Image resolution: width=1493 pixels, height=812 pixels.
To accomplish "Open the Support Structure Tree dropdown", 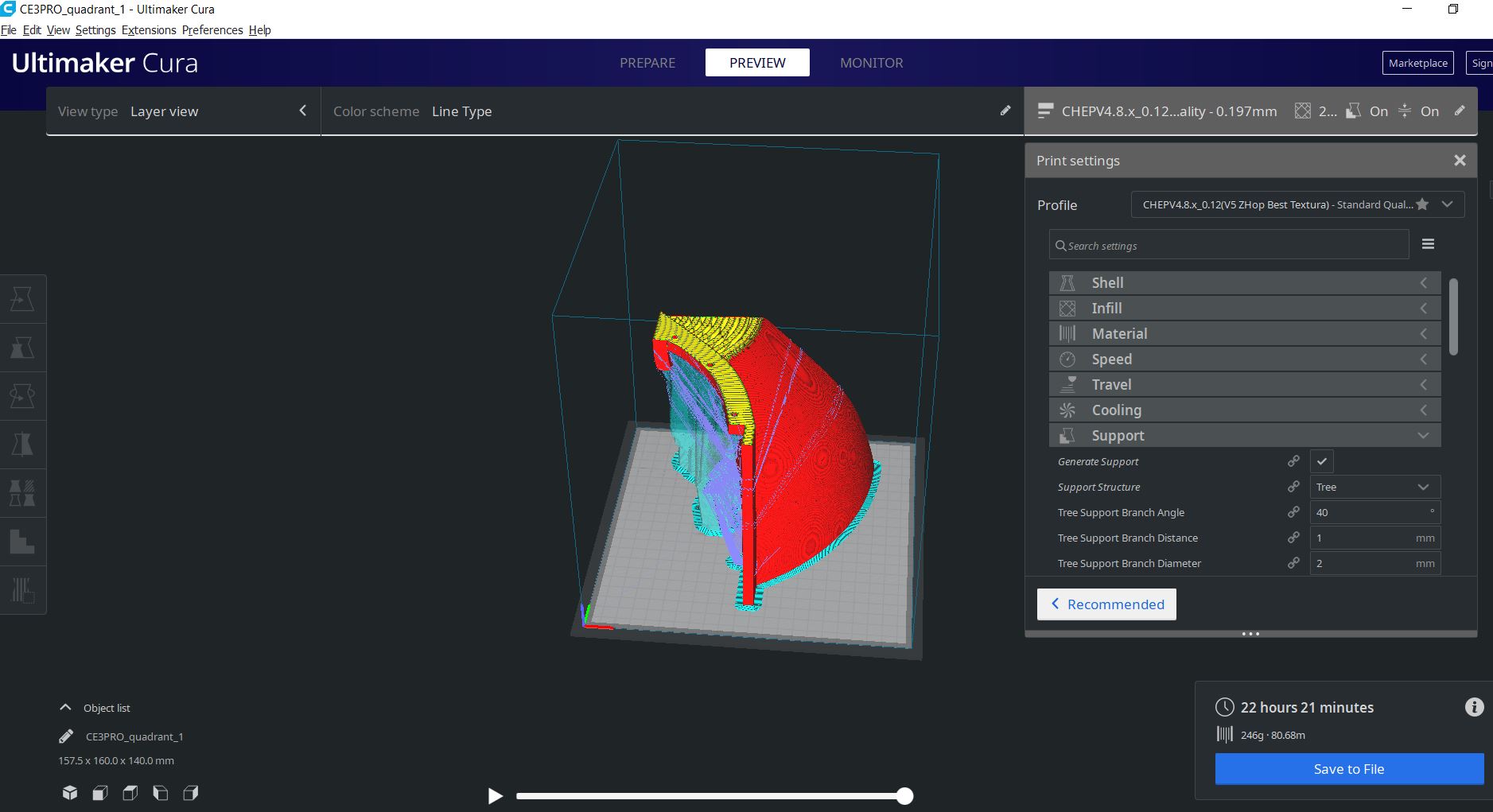I will tap(1375, 487).
